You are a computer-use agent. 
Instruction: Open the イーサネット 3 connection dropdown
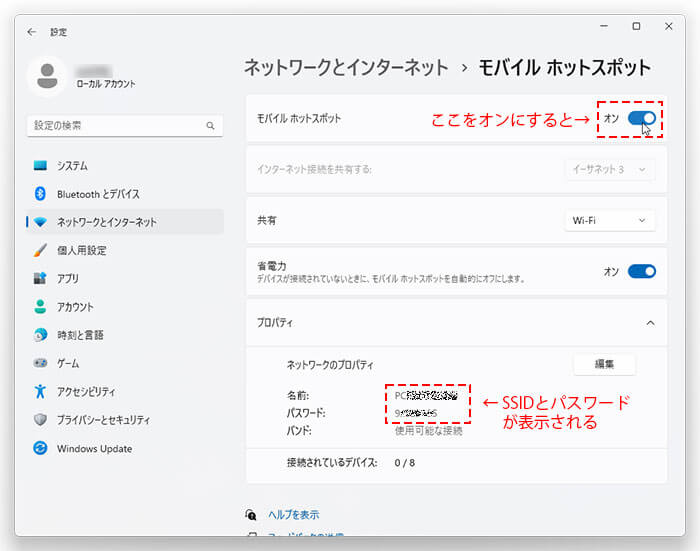click(x=610, y=170)
